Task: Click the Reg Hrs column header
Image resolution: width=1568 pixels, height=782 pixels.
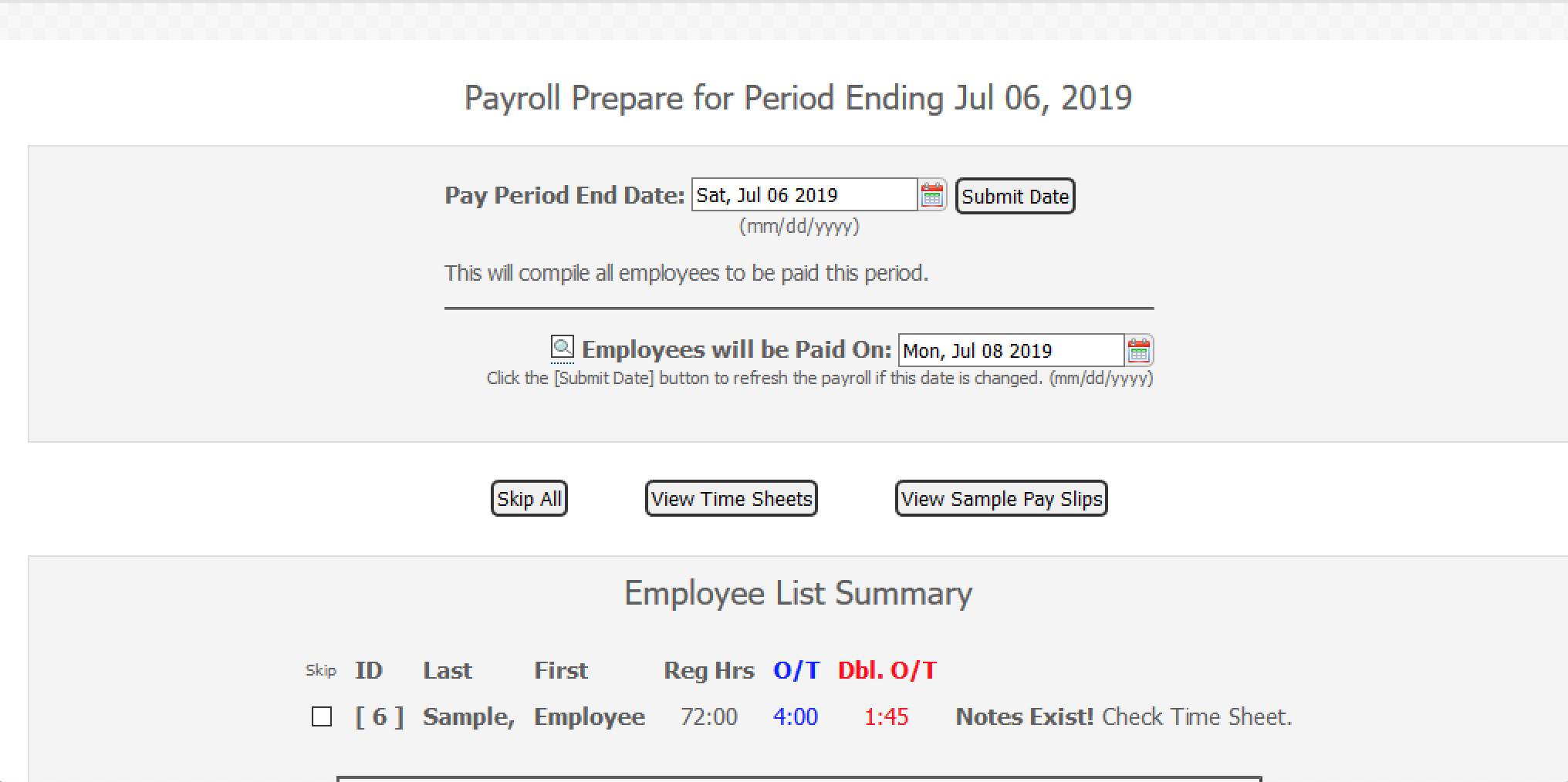Action: 708,670
